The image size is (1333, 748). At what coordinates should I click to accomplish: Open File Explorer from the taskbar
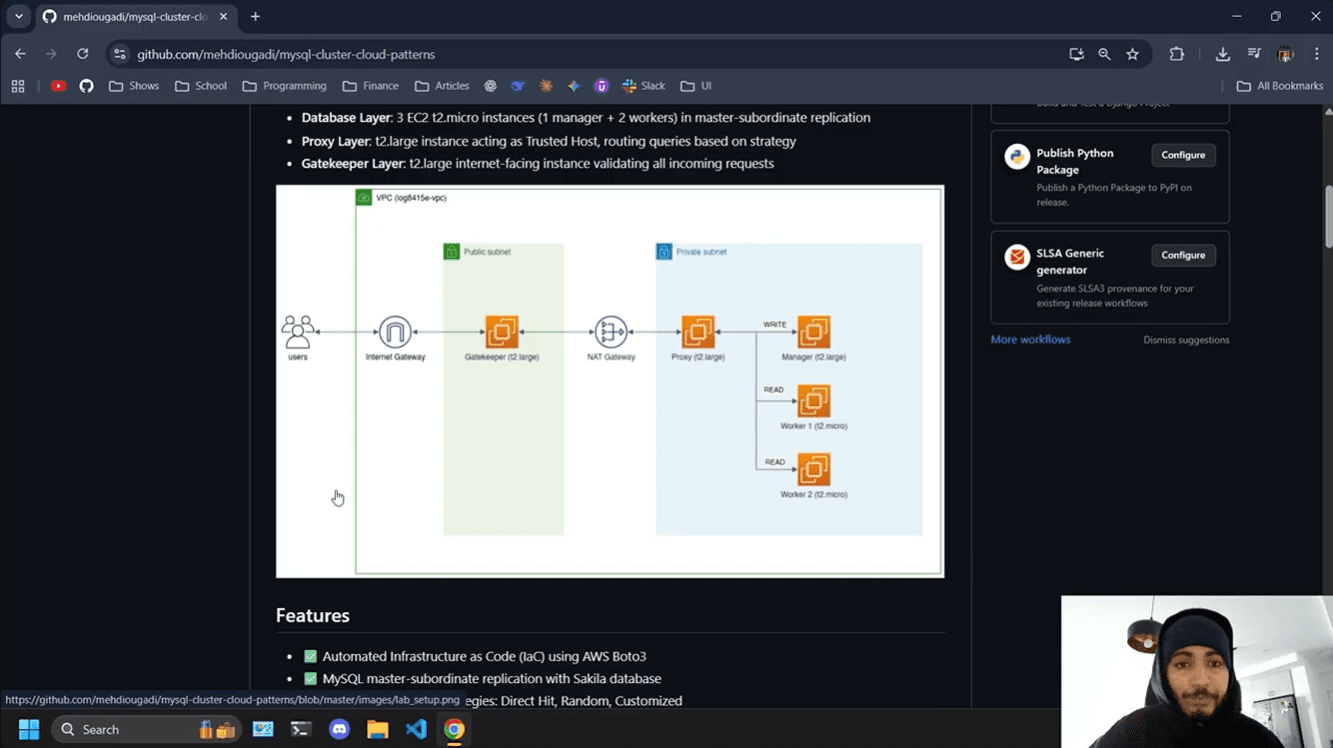(377, 729)
